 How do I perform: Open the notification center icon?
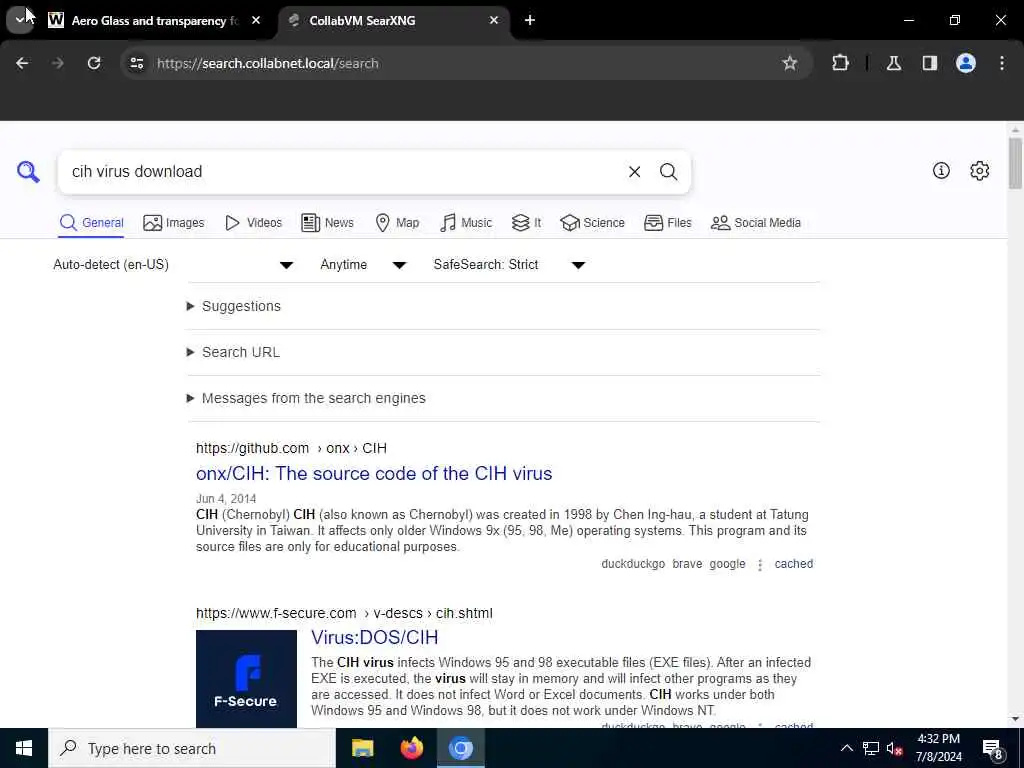(993, 749)
